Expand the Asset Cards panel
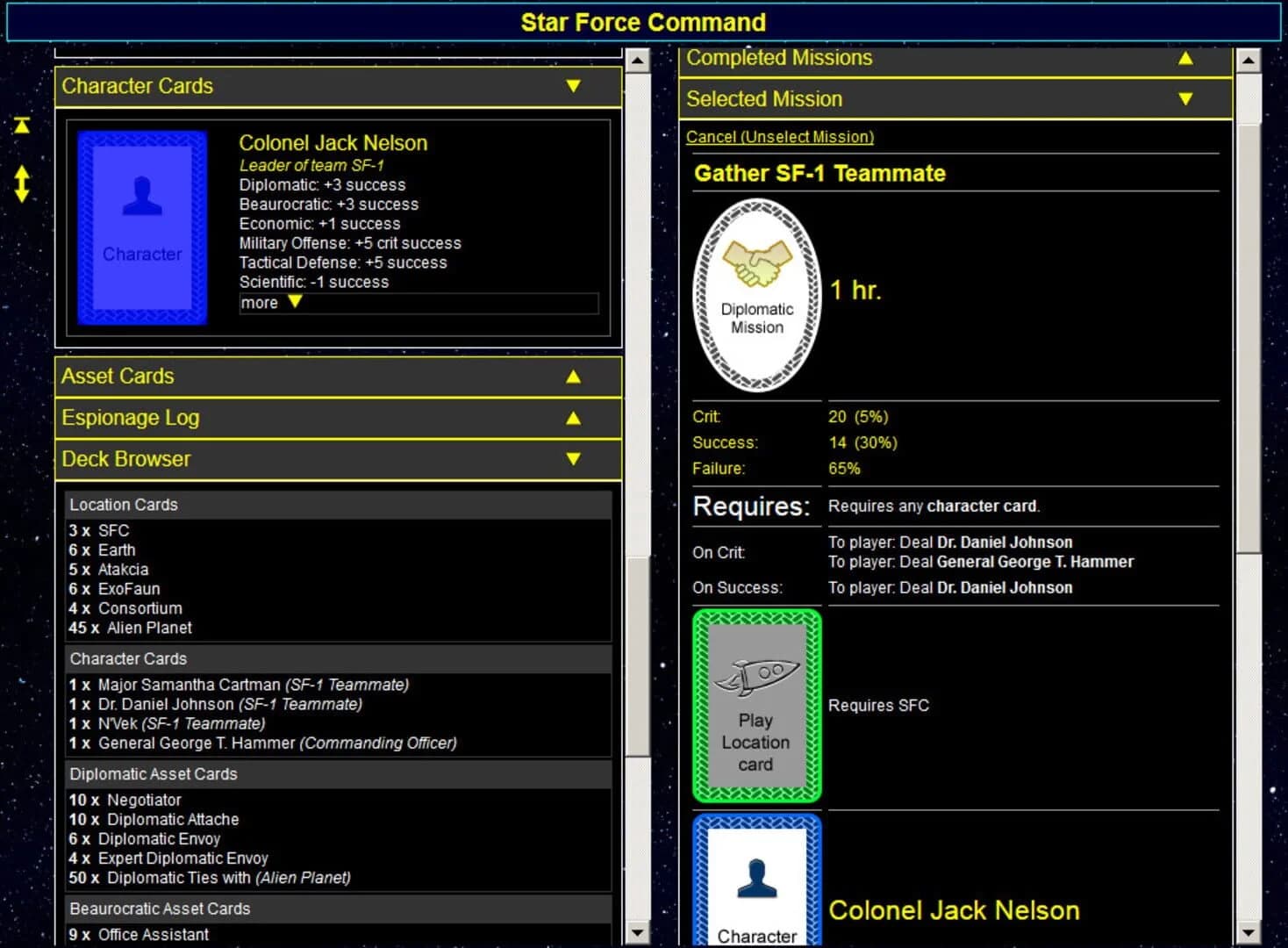This screenshot has width=1288, height=948. [x=573, y=377]
